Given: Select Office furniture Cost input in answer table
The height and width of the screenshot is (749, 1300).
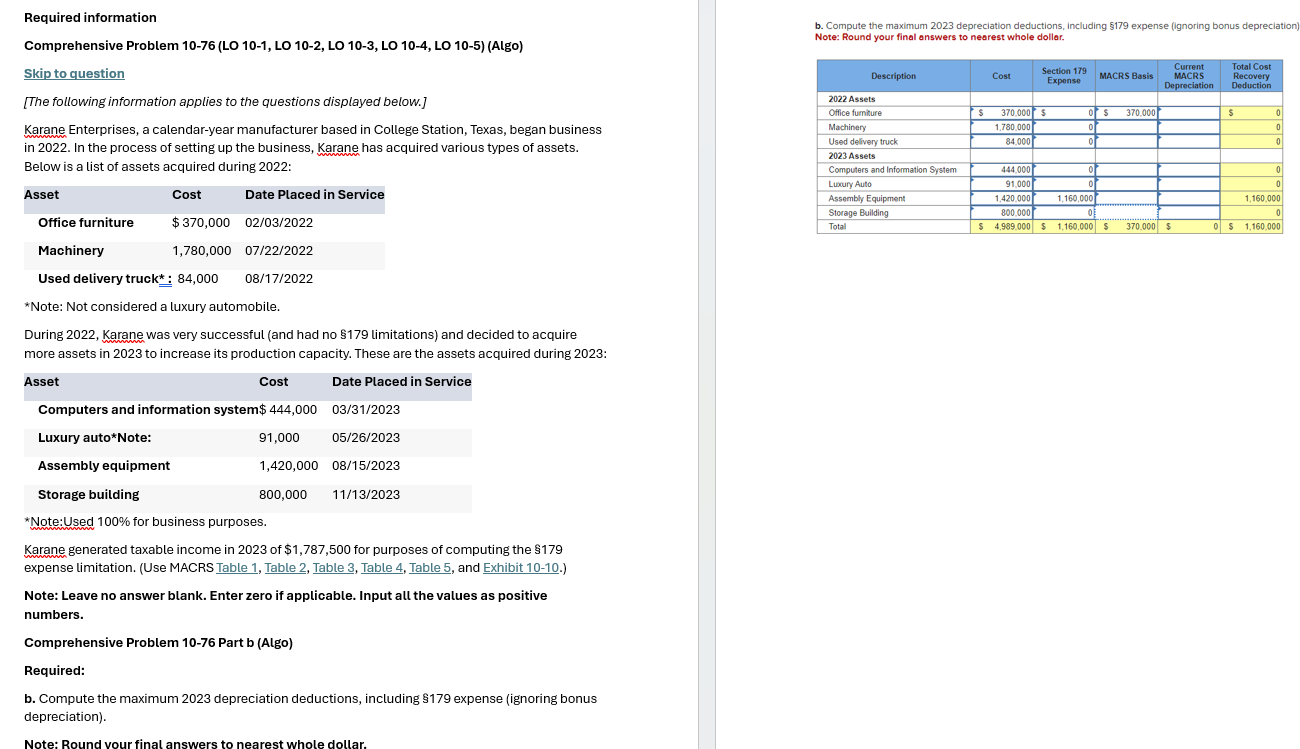Looking at the screenshot, I should click(x=1002, y=113).
